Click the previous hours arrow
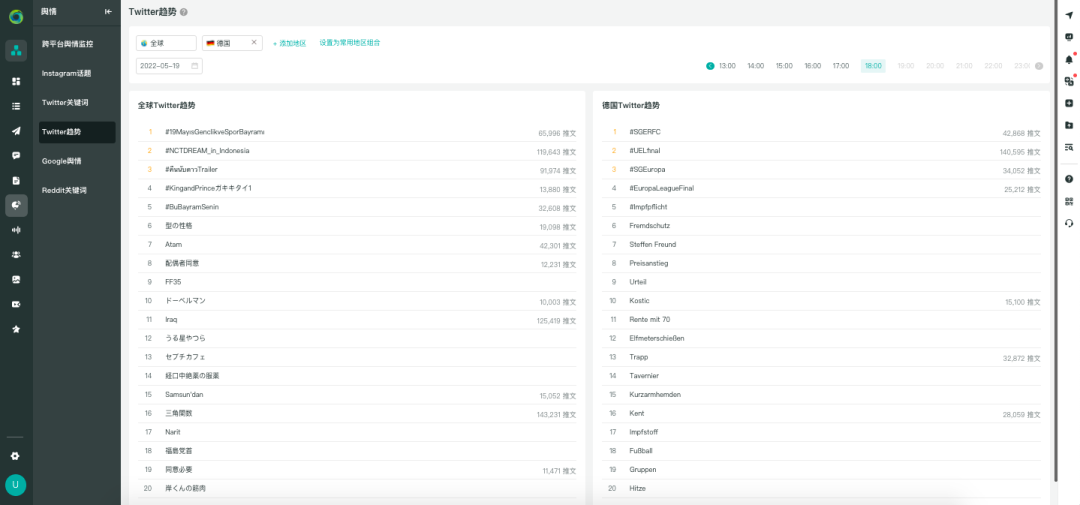The image size is (1080, 505). pyautogui.click(x=710, y=66)
